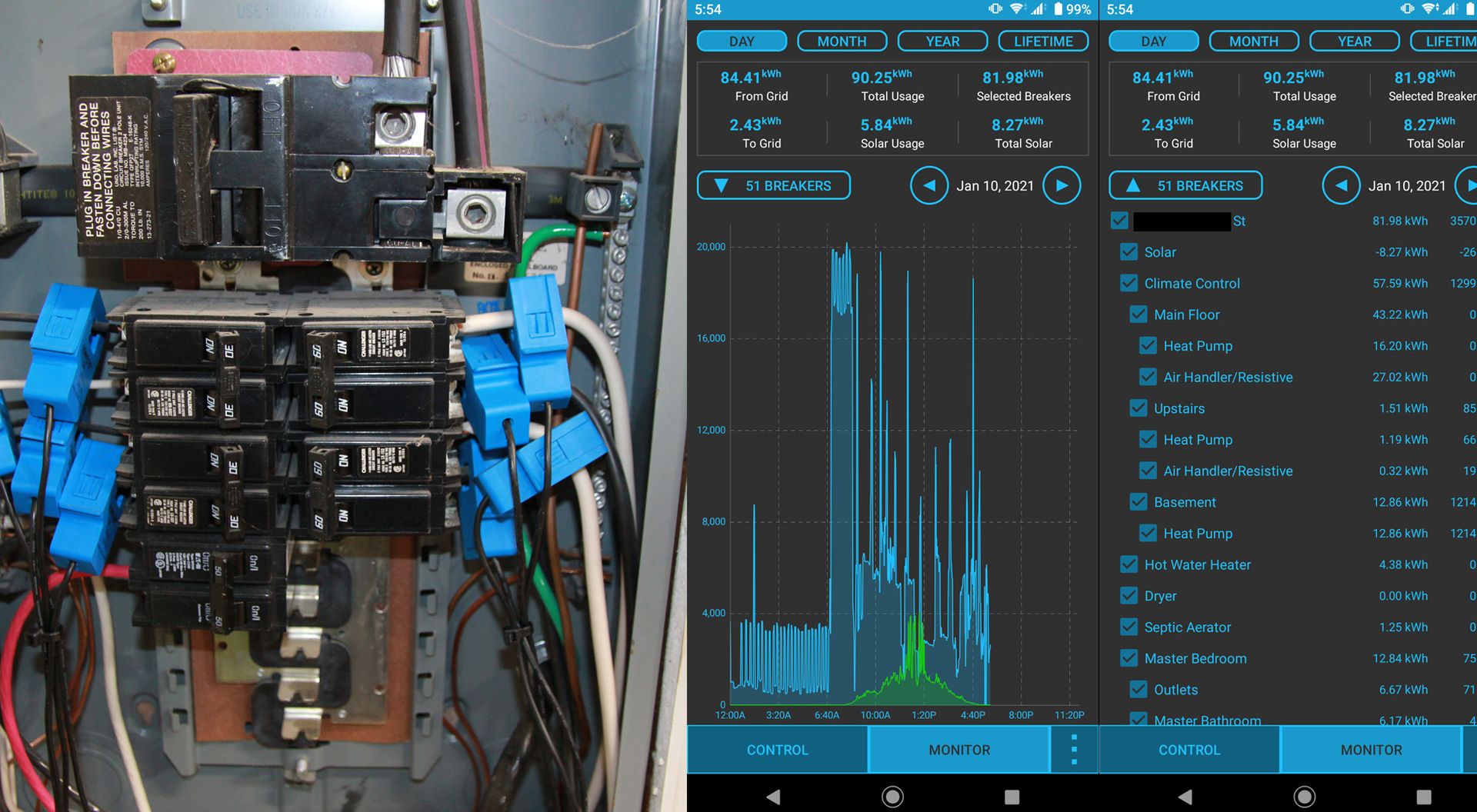Image resolution: width=1477 pixels, height=812 pixels.
Task: Open recent apps with the square navigation icon
Action: point(1009,797)
